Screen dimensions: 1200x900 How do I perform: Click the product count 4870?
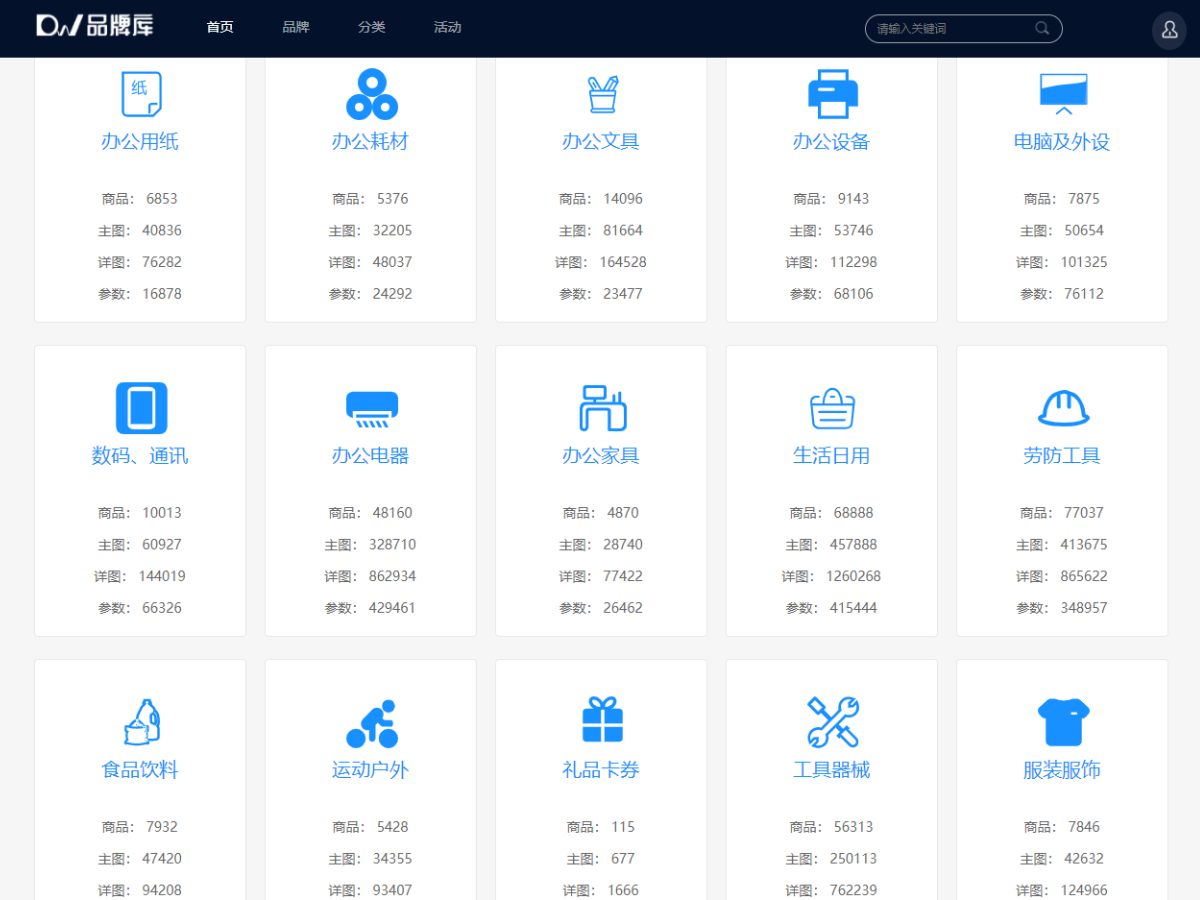click(x=623, y=513)
